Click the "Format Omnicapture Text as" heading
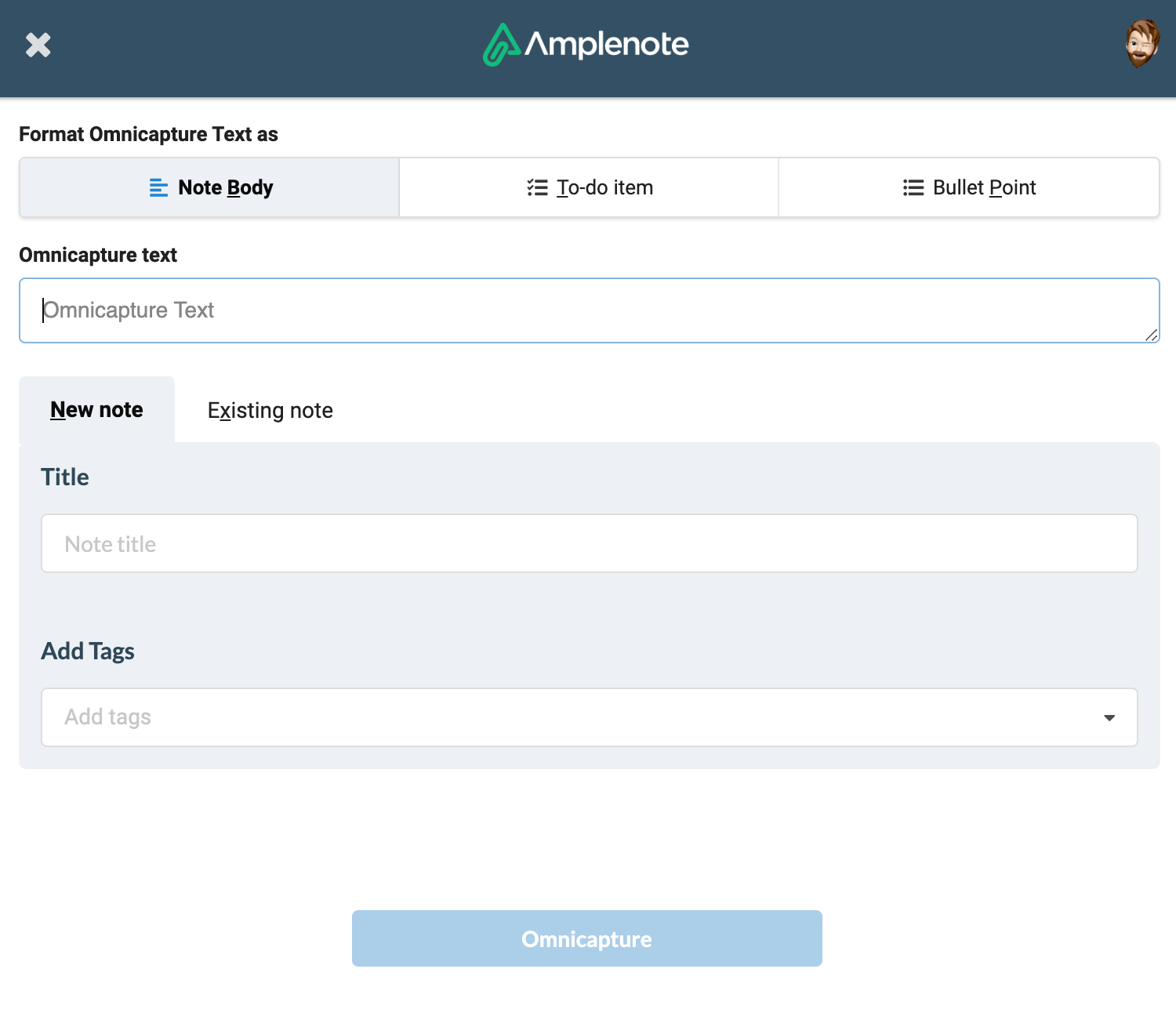 click(148, 134)
